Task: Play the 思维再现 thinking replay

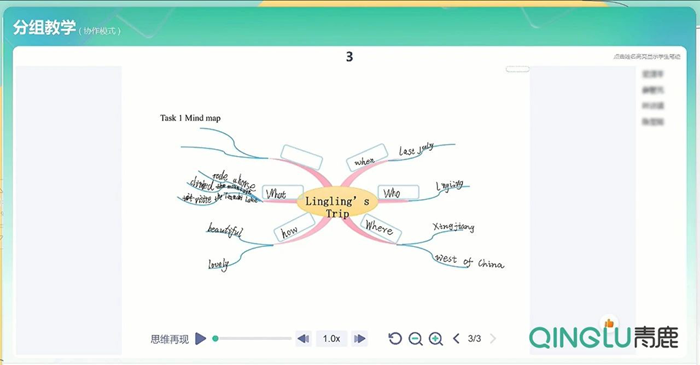Action: coord(201,339)
